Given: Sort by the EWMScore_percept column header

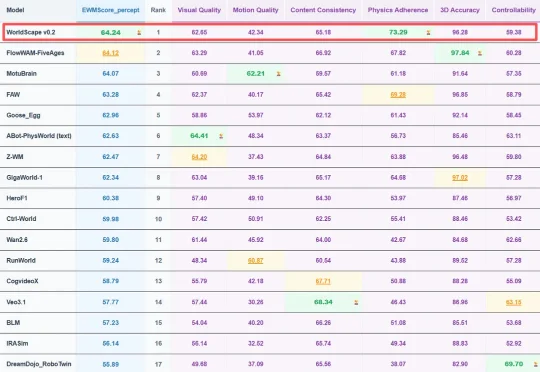Looking at the screenshot, I should point(111,10).
